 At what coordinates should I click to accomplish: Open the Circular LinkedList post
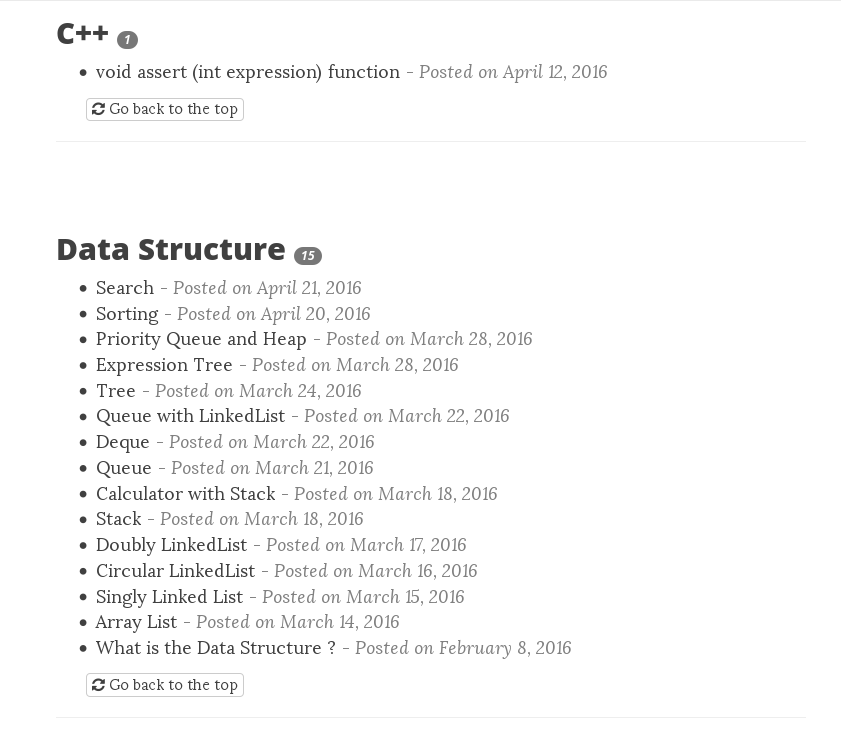175,570
